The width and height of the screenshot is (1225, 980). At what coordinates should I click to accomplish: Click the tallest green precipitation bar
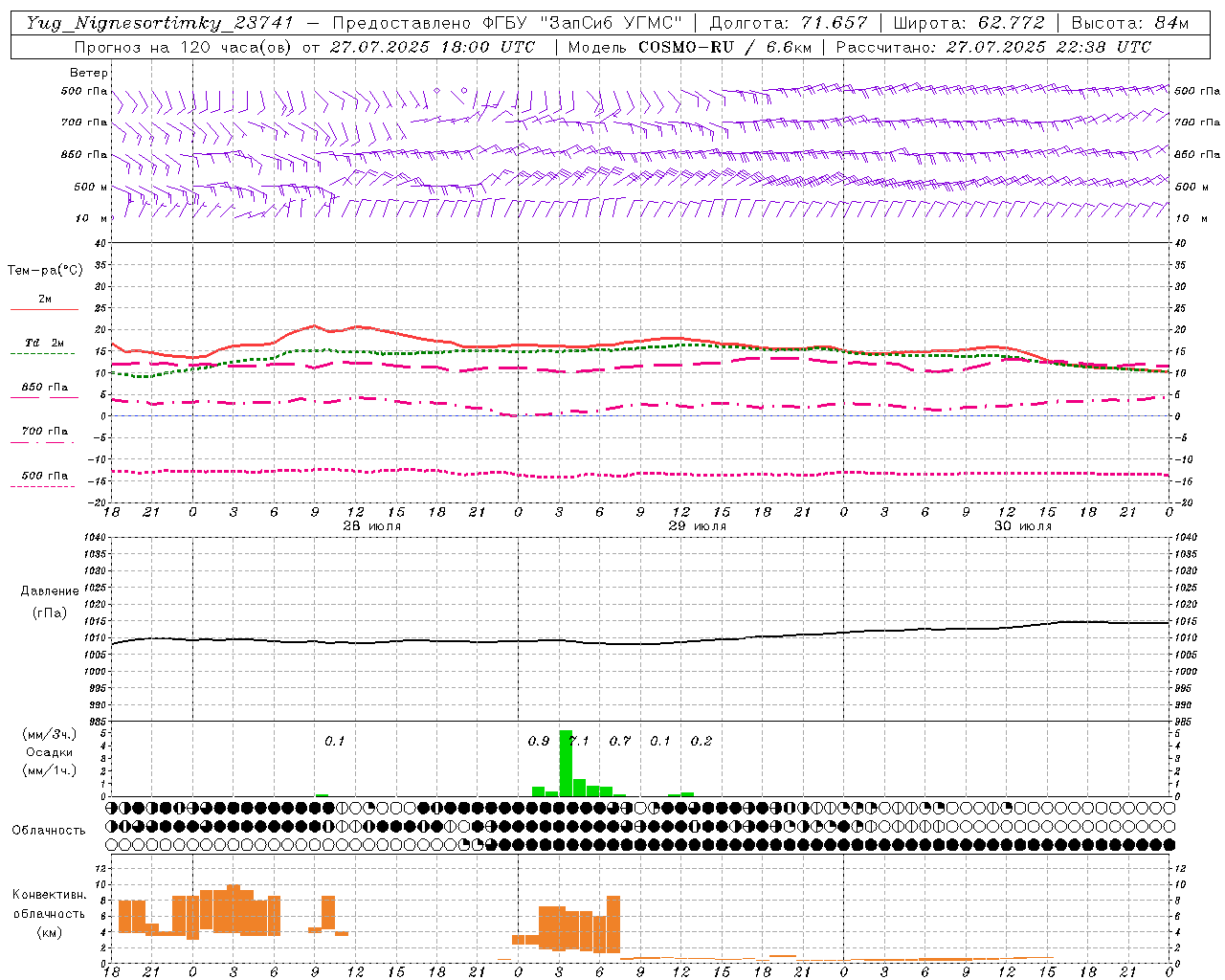point(566,764)
